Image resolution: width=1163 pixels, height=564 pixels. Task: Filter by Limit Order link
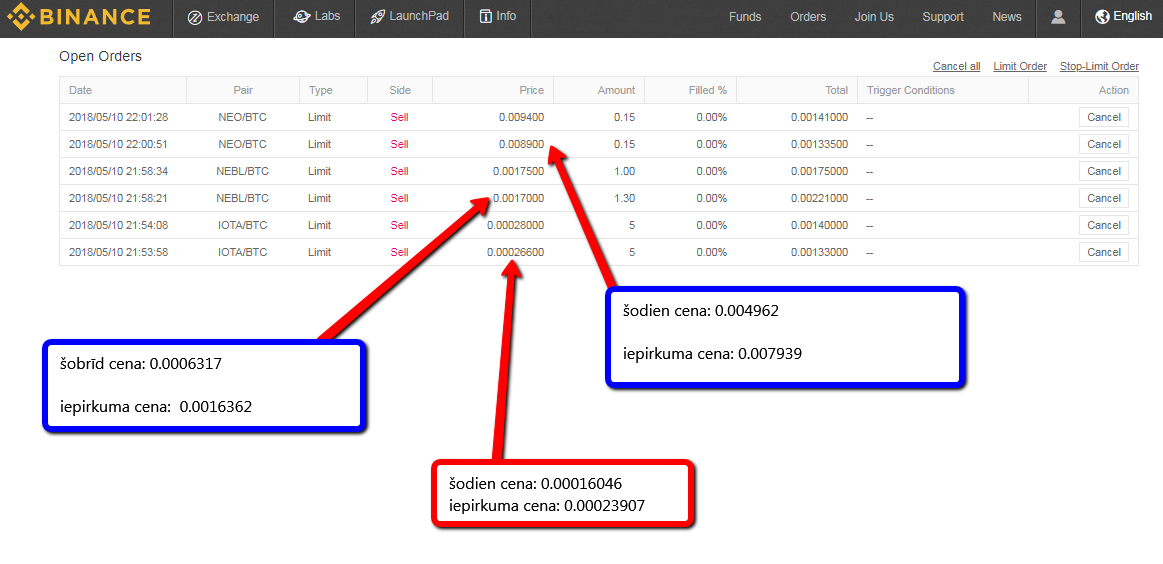(x=1020, y=66)
